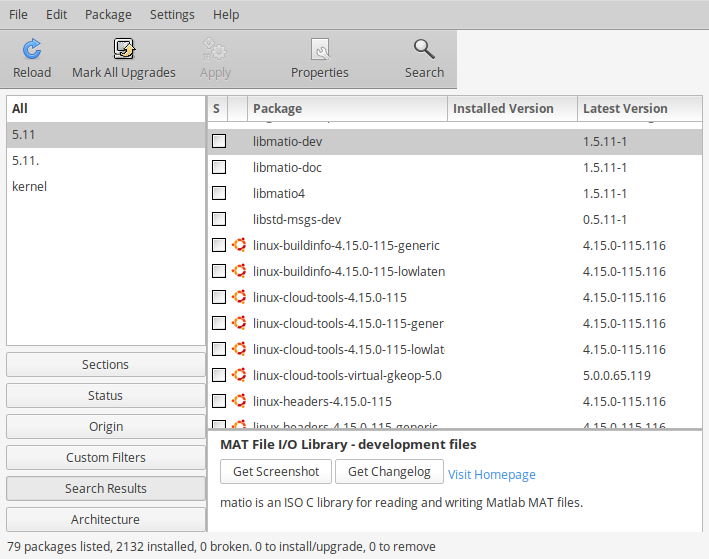Viewport: 709px width, 559px height.
Task: Select the kernel entry in the search list
Action: (x=30, y=186)
